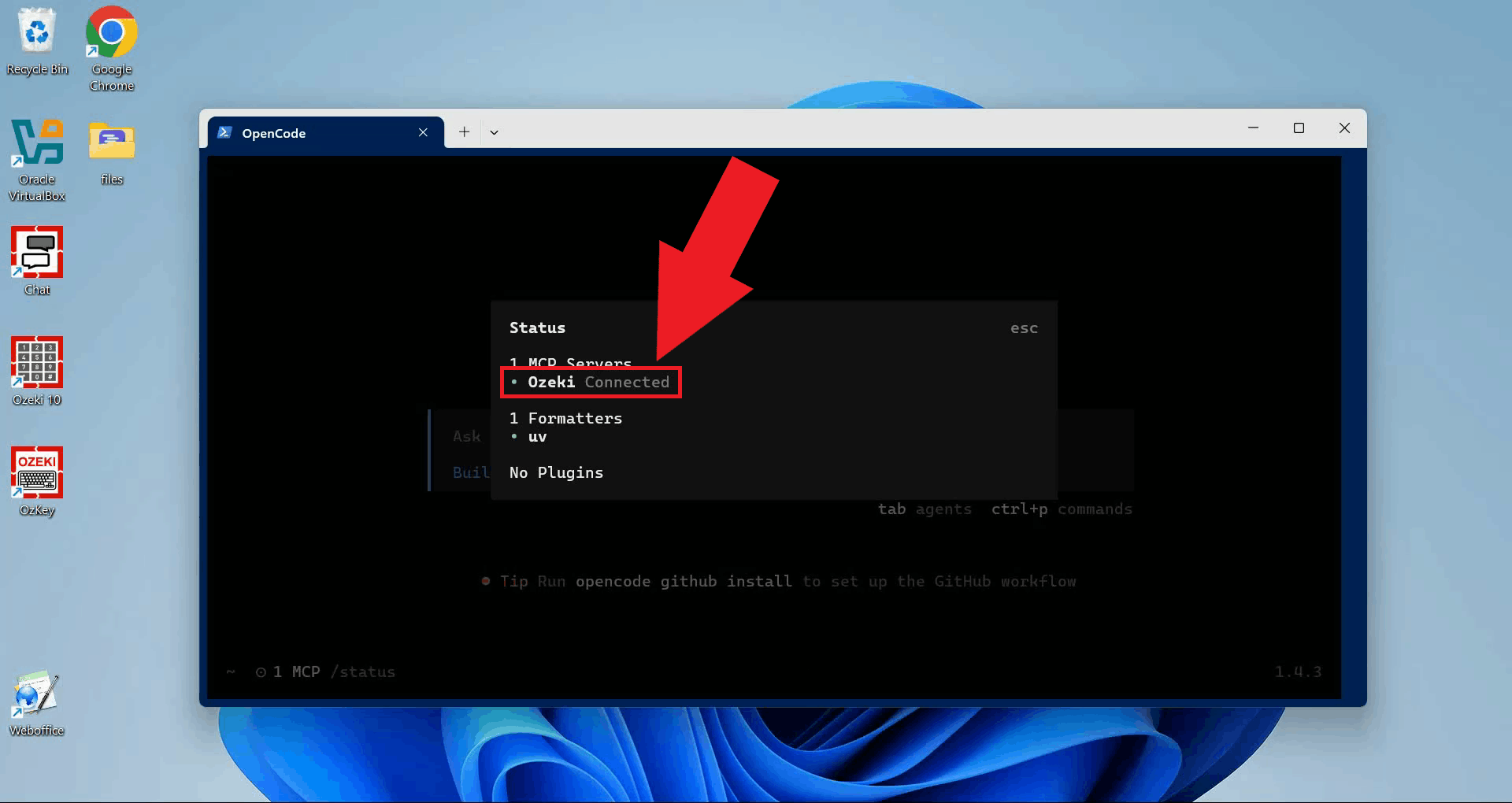Click the No Plugins text
Viewport: 1512px width, 803px height.
(x=557, y=473)
